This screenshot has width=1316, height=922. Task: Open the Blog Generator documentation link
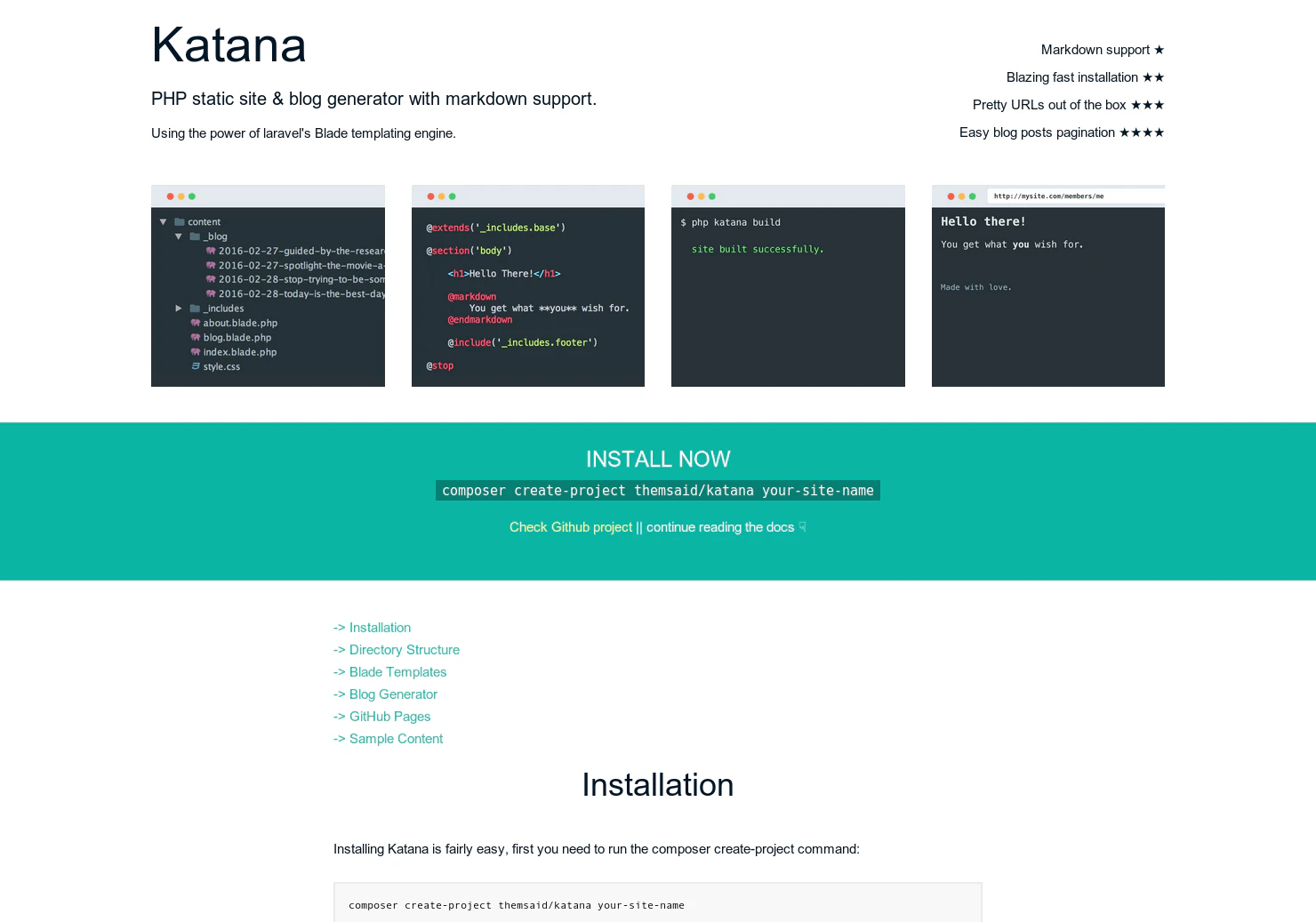393,694
